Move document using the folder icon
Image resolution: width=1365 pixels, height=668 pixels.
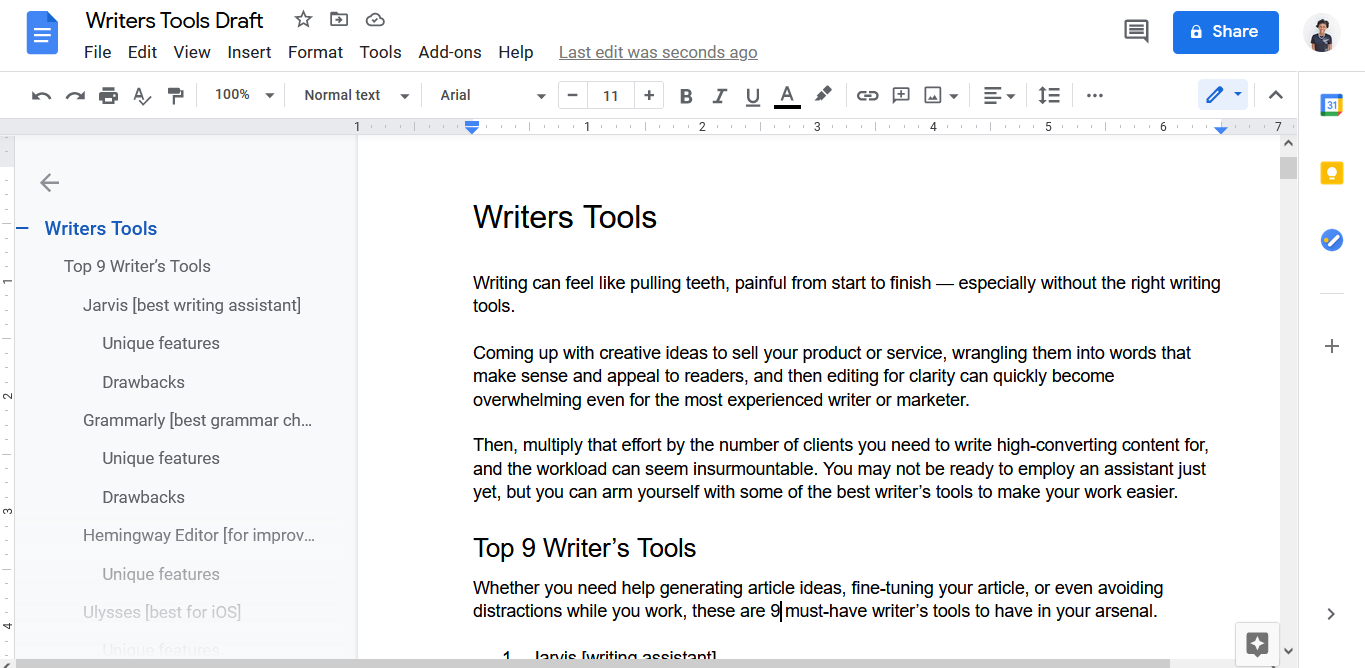coord(339,20)
